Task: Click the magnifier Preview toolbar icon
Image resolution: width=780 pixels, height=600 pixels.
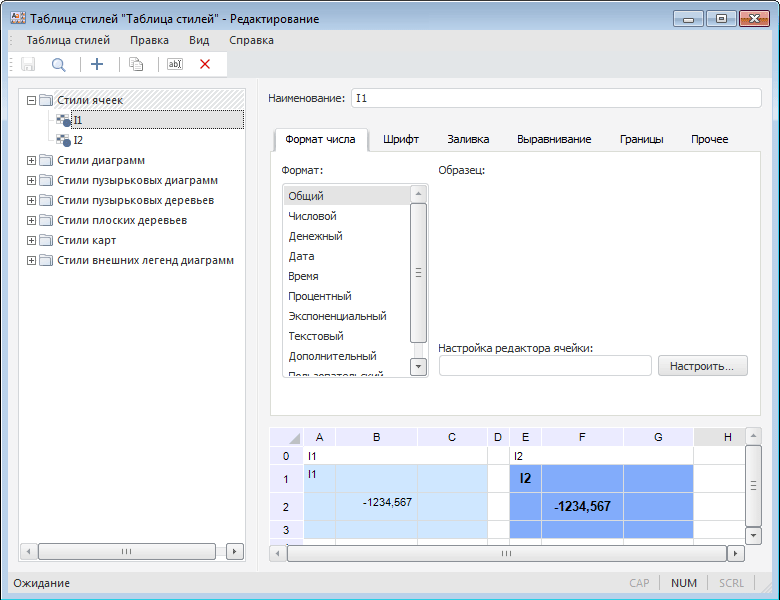Action: 59,64
